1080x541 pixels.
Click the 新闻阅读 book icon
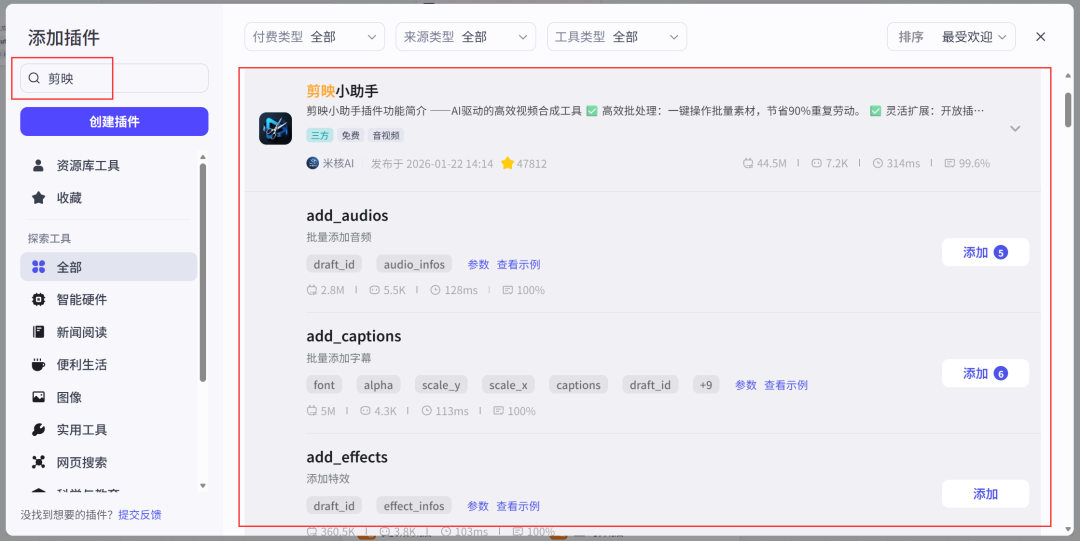[38, 332]
